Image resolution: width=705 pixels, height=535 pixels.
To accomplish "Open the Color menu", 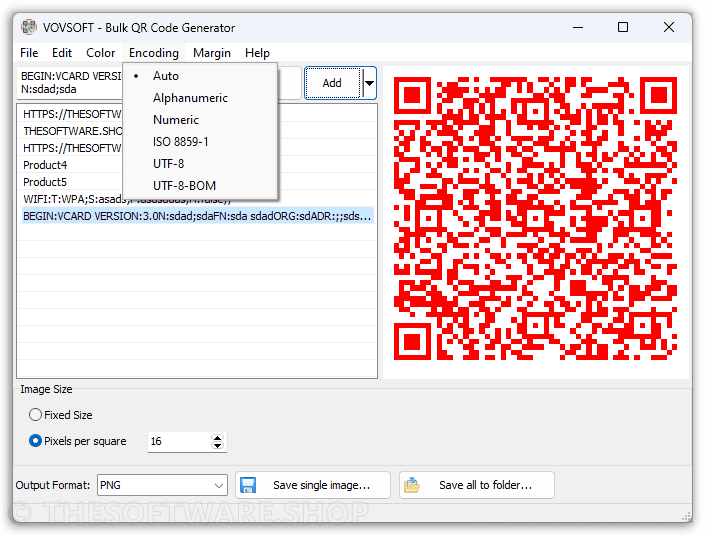I will click(x=100, y=53).
